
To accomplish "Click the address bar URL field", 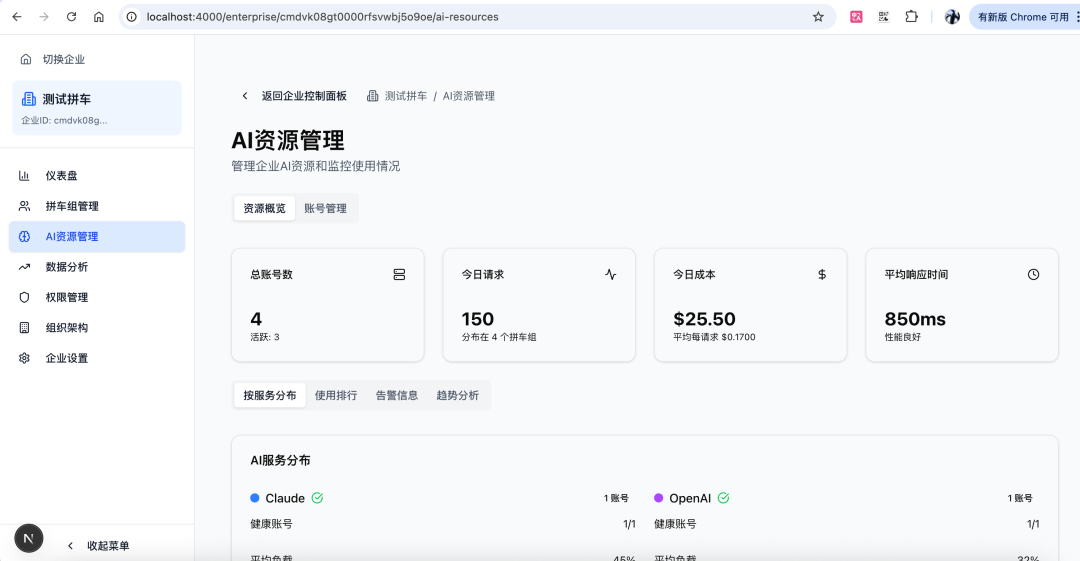I will tap(475, 17).
